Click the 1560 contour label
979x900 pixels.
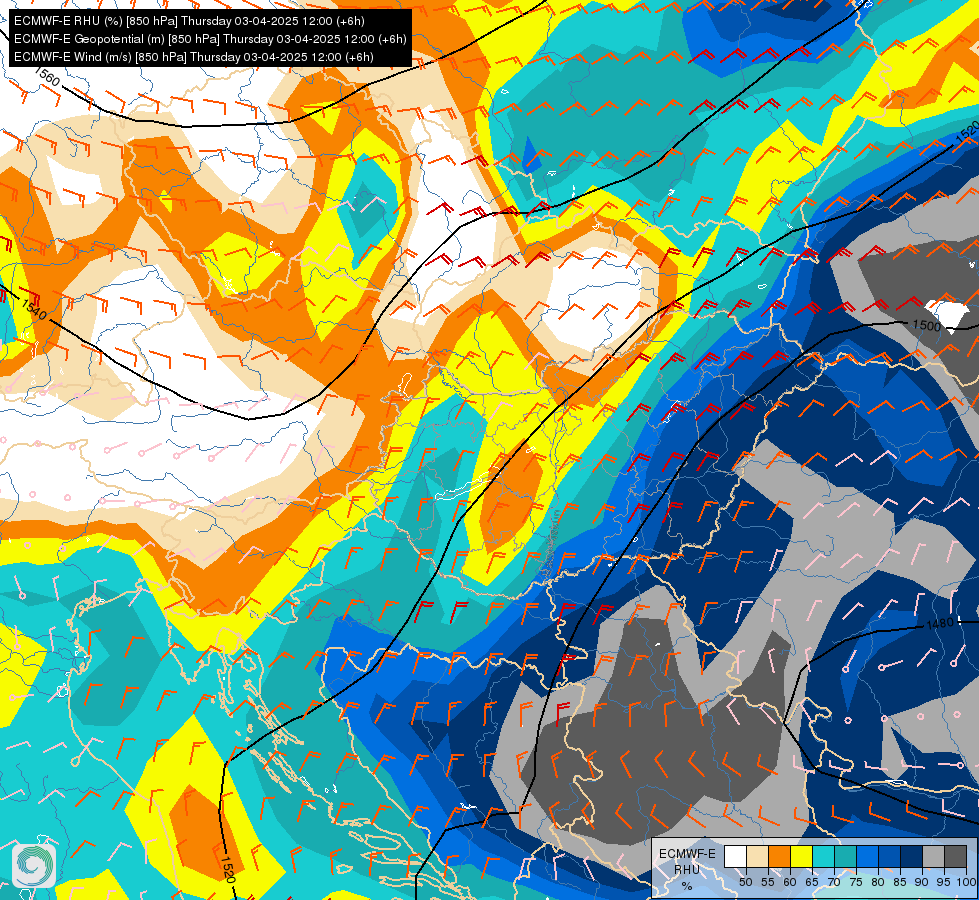[x=47, y=76]
